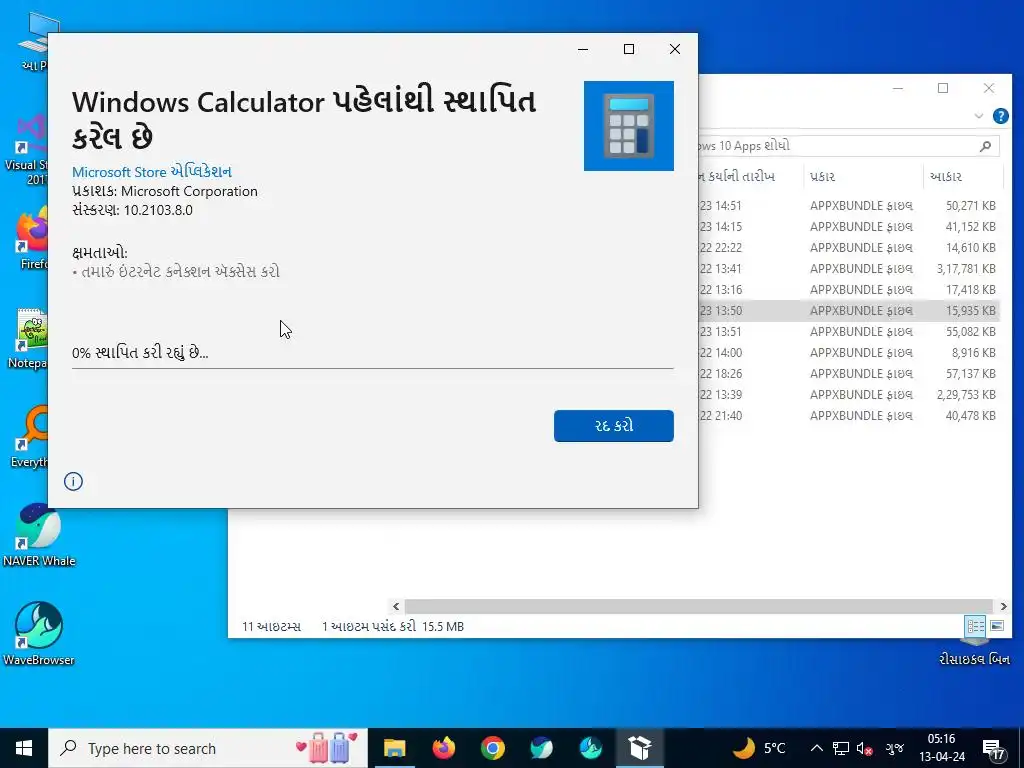This screenshot has width=1024, height=768.
Task: Launch WaveBrowser from taskbar
Action: click(x=590, y=748)
